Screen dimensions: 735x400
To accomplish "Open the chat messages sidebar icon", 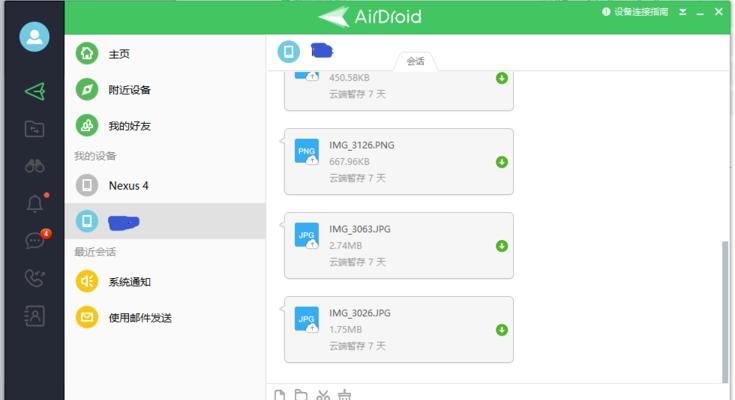I will pos(35,241).
